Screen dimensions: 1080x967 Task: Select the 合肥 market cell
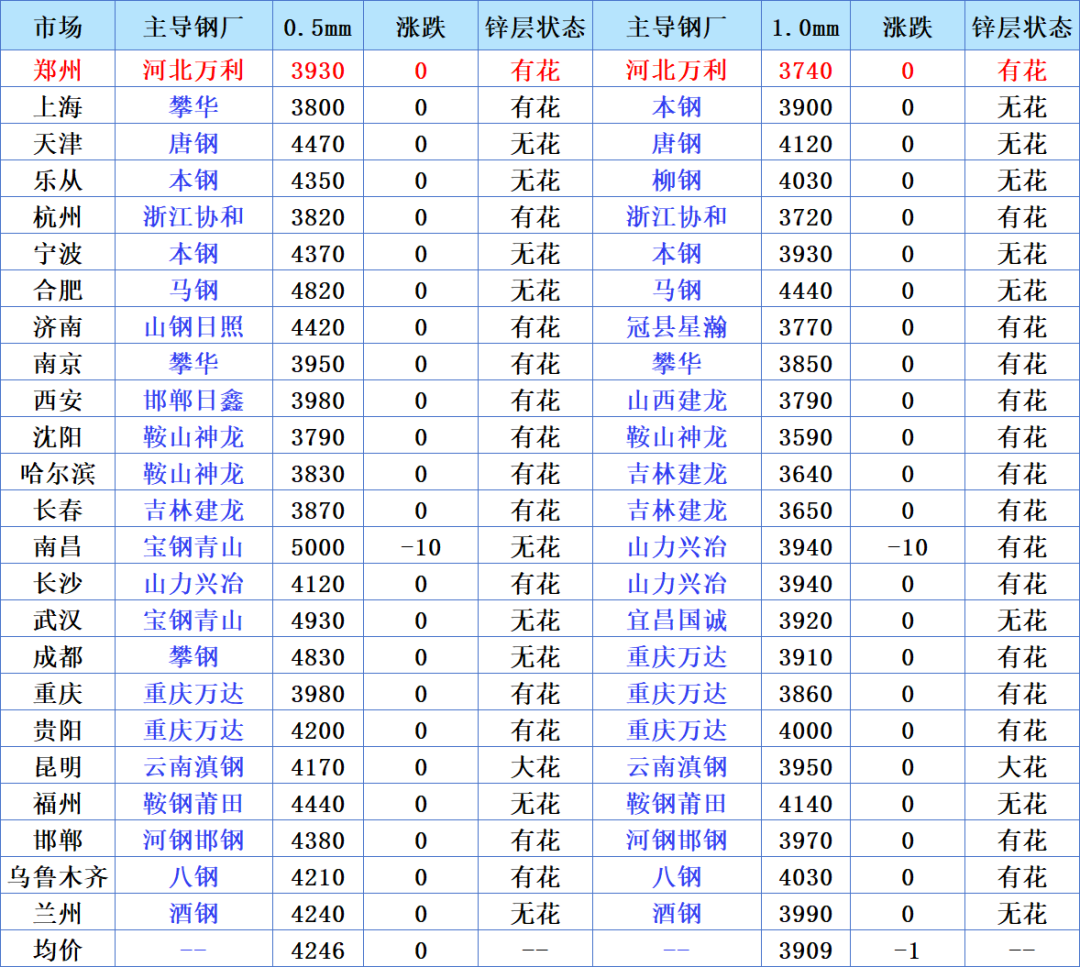[58, 290]
